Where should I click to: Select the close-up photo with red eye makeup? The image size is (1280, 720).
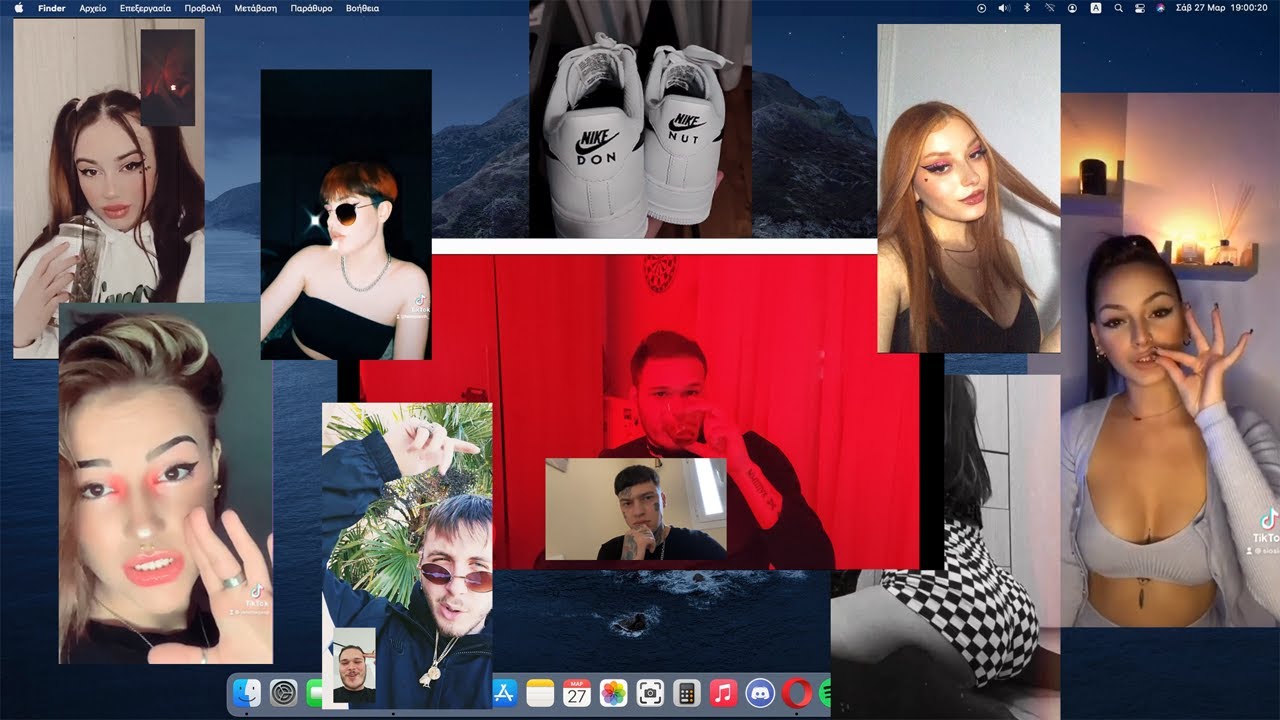coord(165,484)
